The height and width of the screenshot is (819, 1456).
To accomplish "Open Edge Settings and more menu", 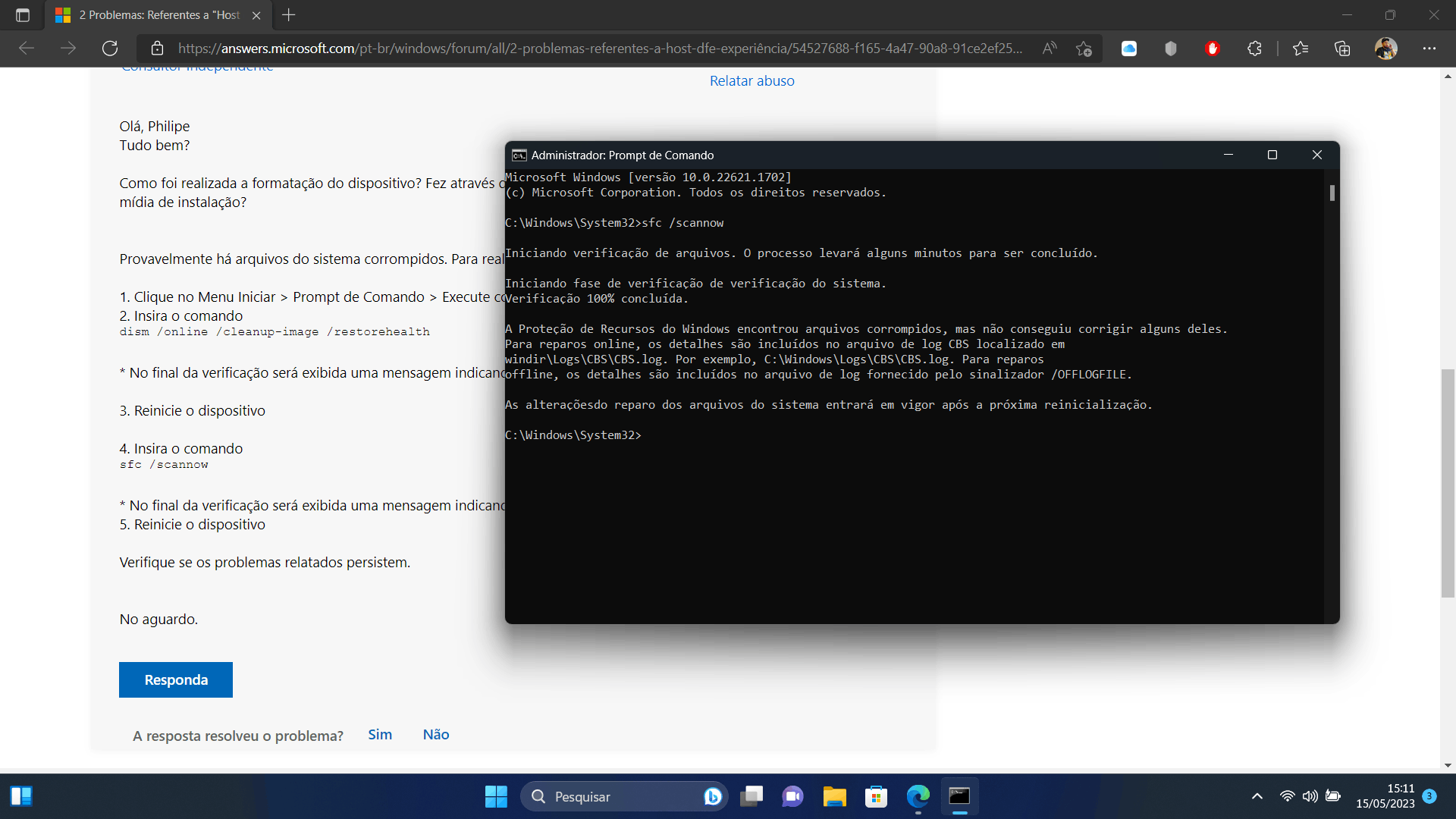I will tap(1429, 49).
